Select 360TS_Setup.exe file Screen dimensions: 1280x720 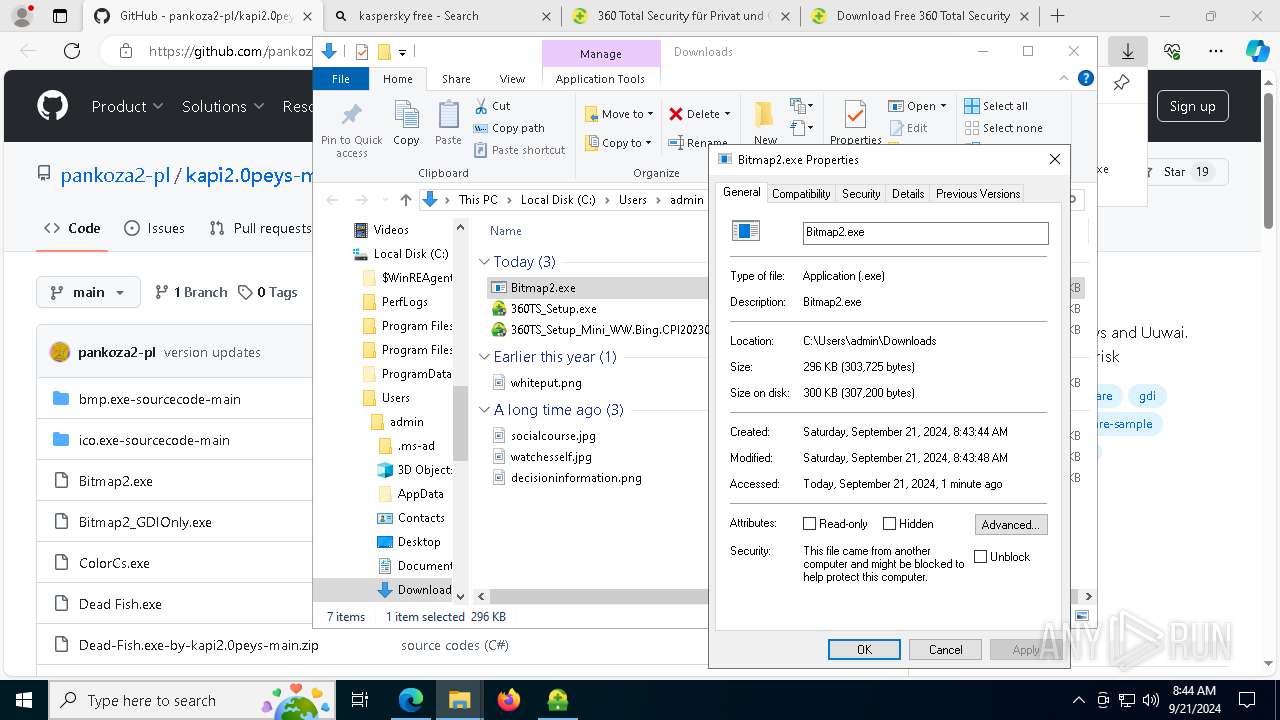pos(553,309)
